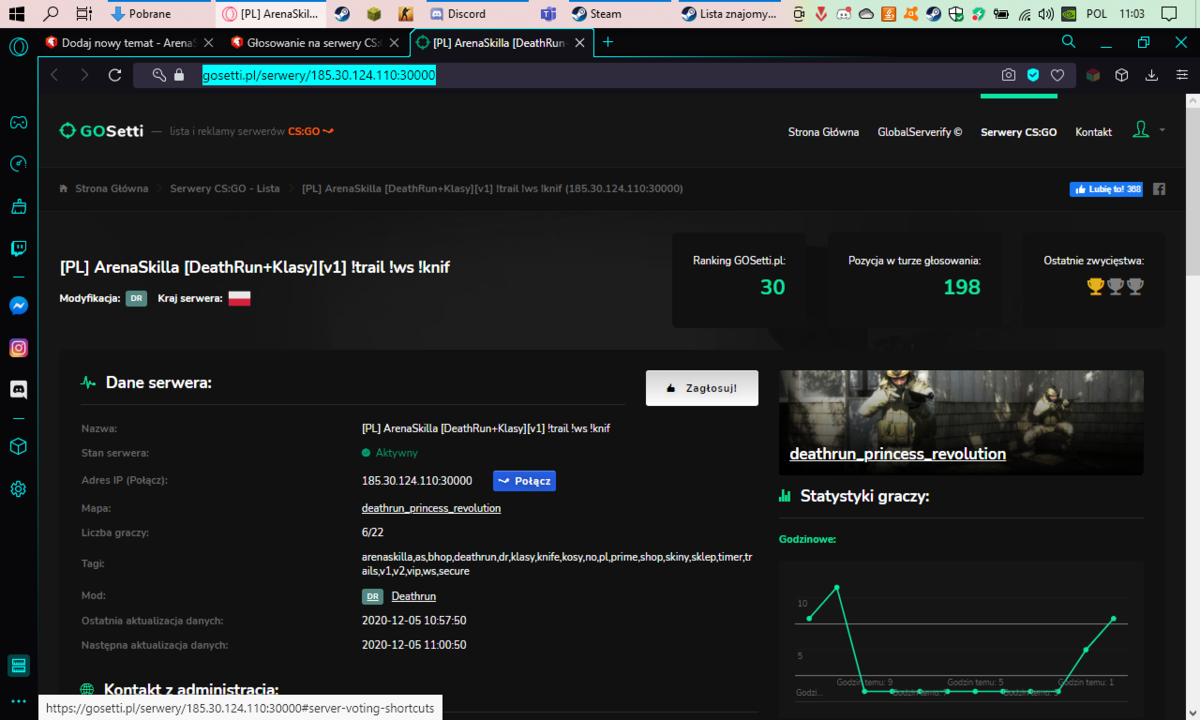The image size is (1200, 720).
Task: Open Twitch panel from the sidebar
Action: click(x=18, y=249)
